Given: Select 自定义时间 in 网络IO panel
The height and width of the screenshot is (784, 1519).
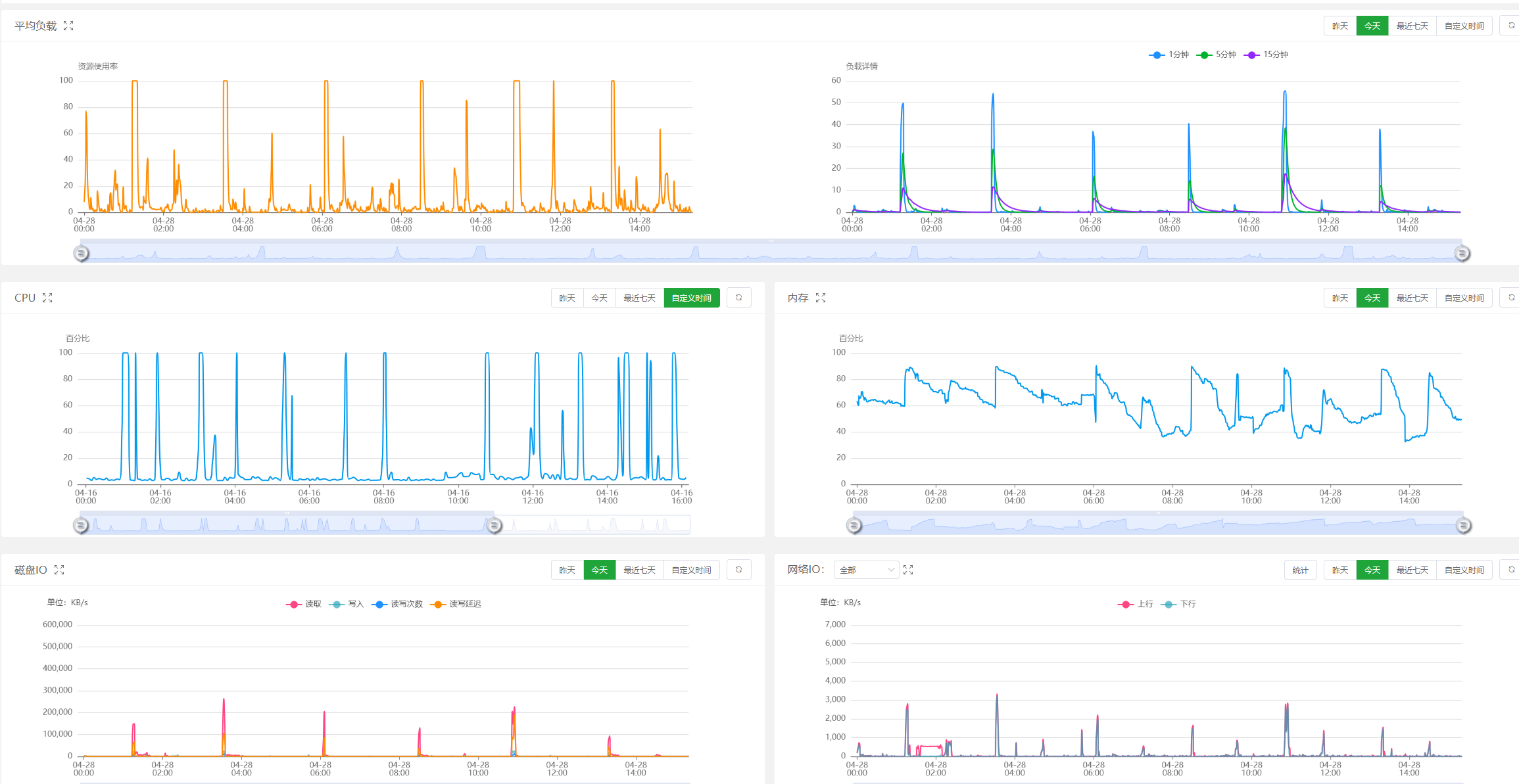Looking at the screenshot, I should coord(1464,570).
